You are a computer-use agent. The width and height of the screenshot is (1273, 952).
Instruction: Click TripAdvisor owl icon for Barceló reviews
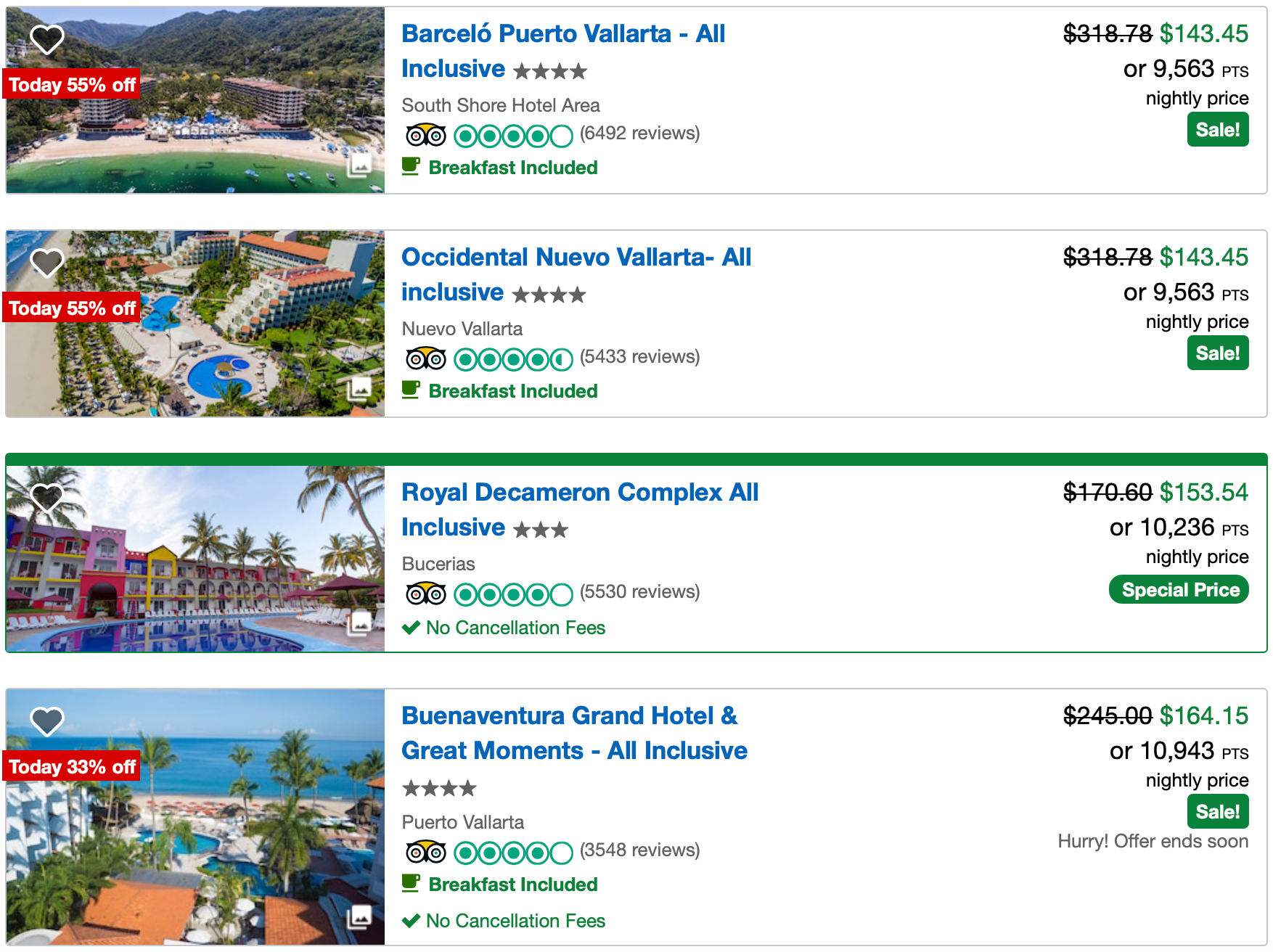coord(425,135)
